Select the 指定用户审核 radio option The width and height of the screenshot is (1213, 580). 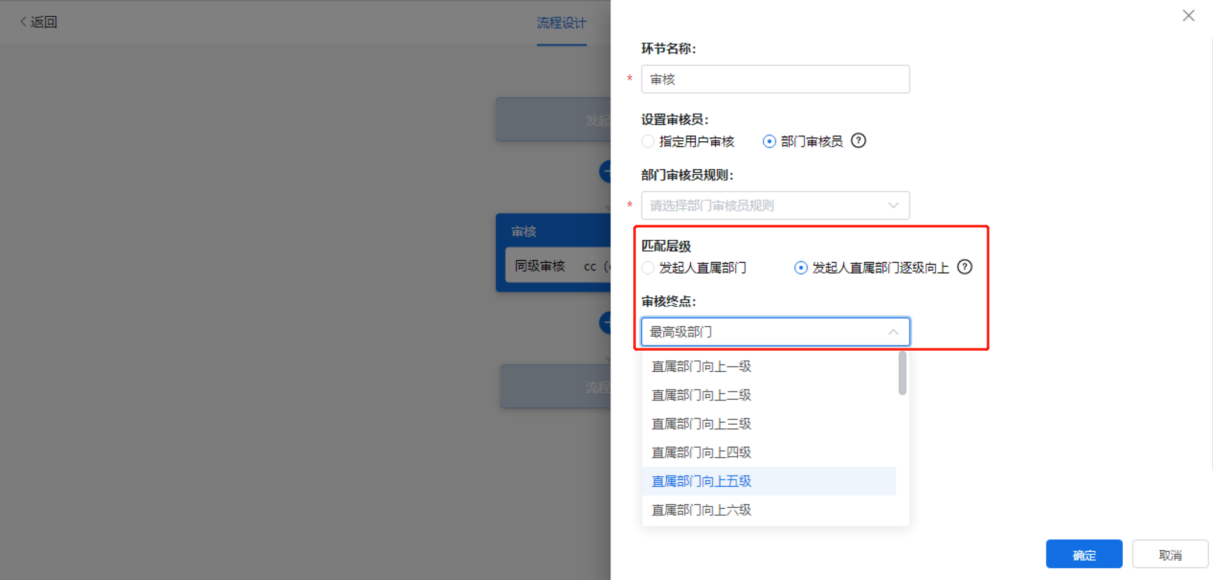[x=648, y=141]
